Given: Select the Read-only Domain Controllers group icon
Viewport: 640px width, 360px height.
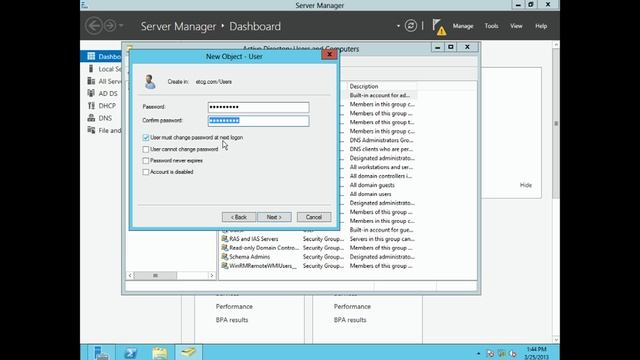Looking at the screenshot, I should [x=224, y=247].
